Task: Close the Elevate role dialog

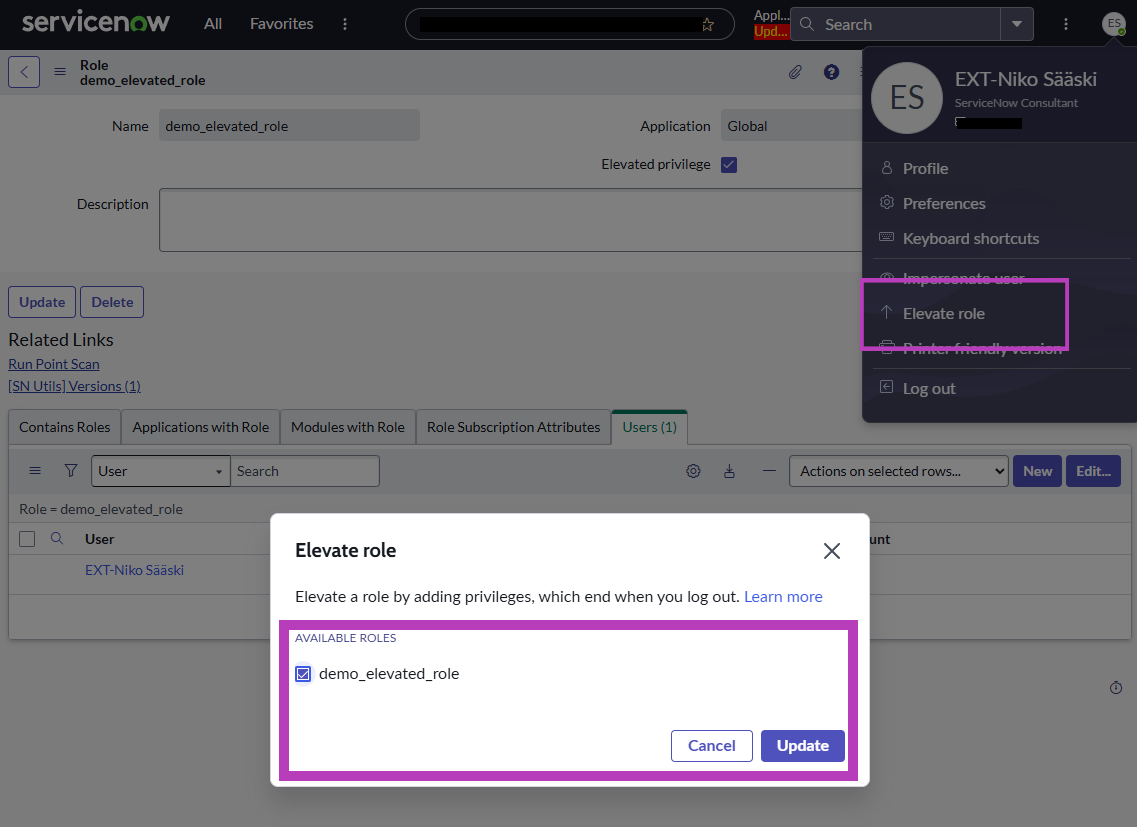Action: [832, 551]
